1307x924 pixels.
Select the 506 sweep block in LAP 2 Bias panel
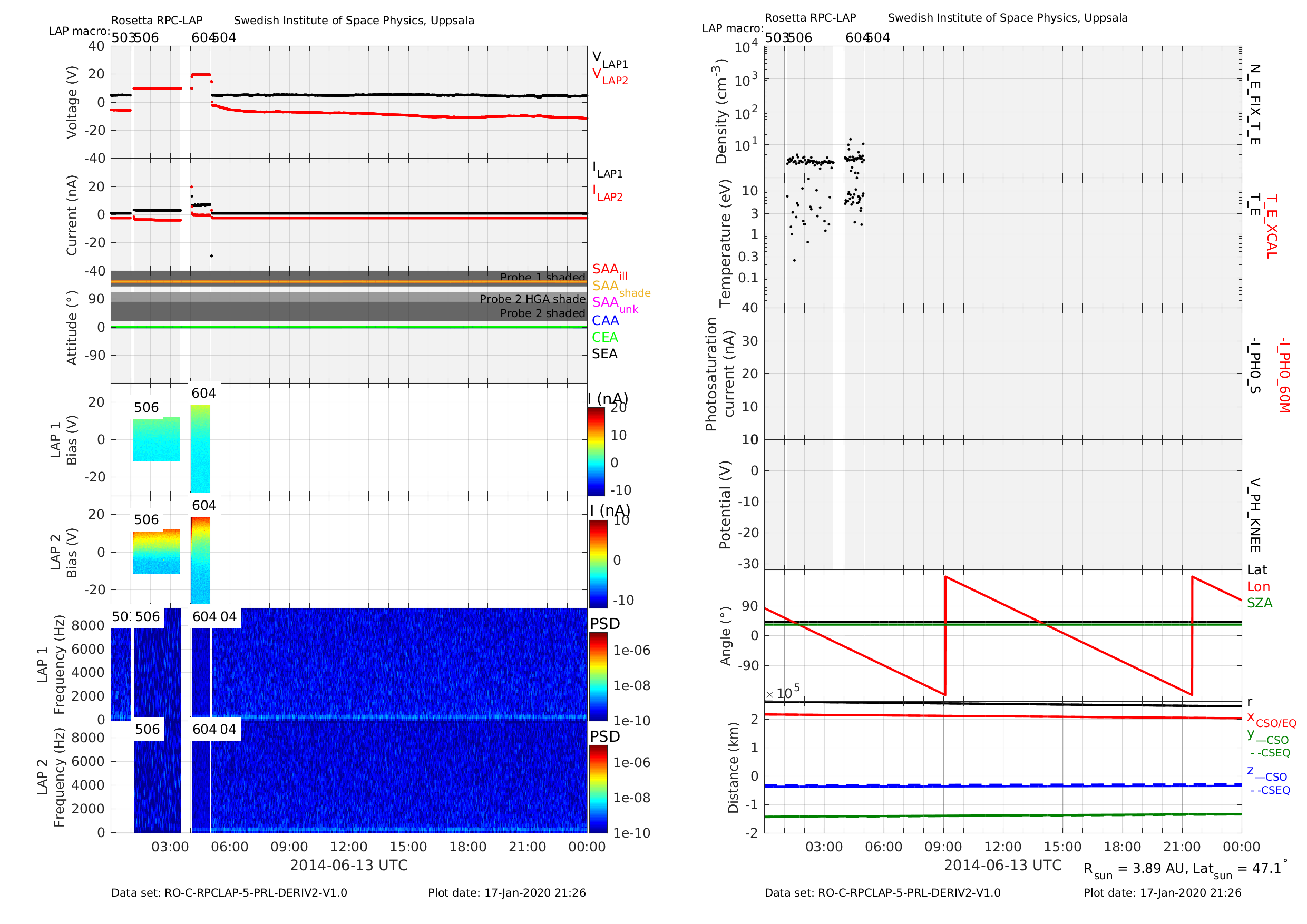click(157, 552)
